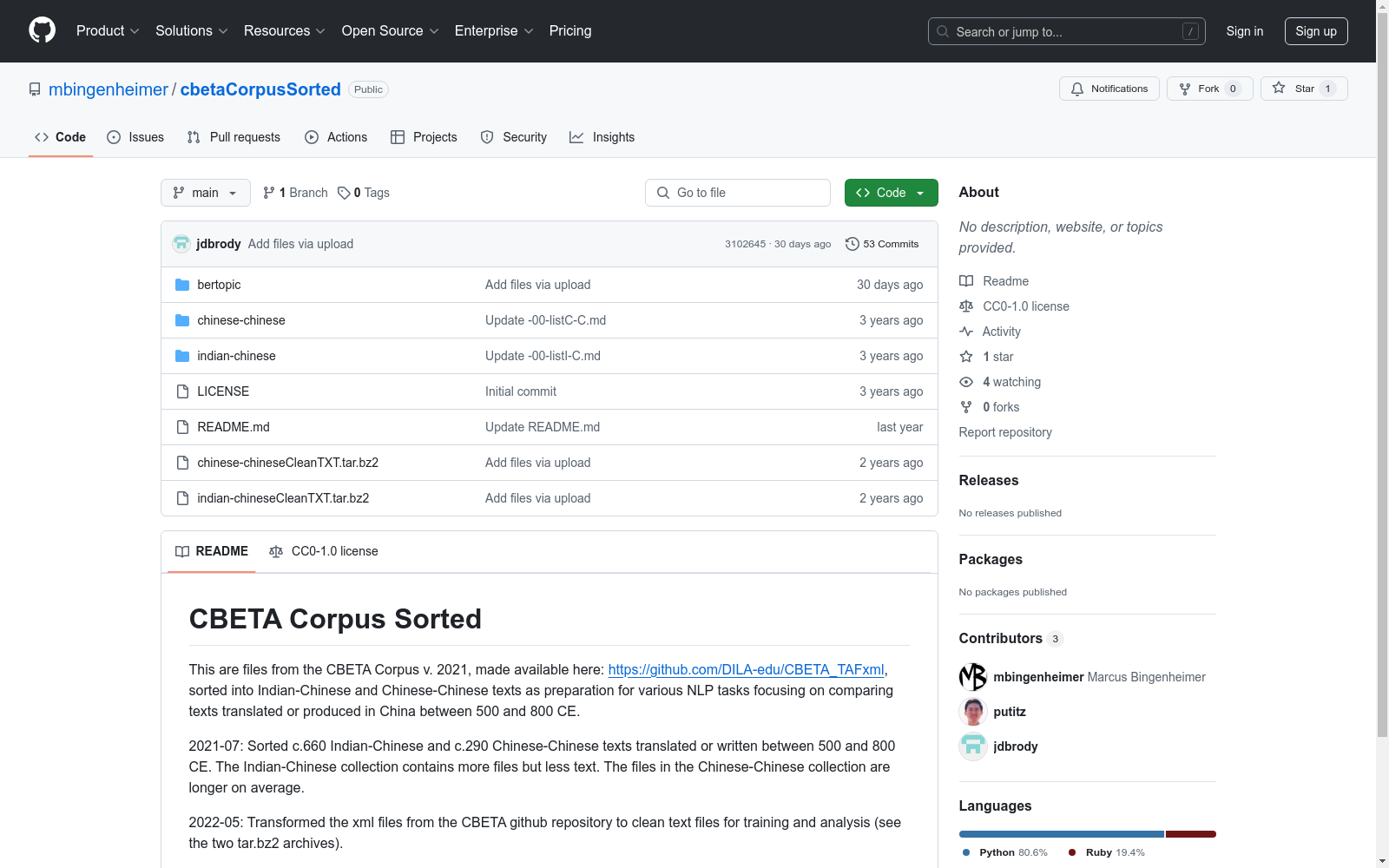
Task: Click the indian-chineseCleanTXT.tar.bz2 file icon
Action: (x=182, y=498)
